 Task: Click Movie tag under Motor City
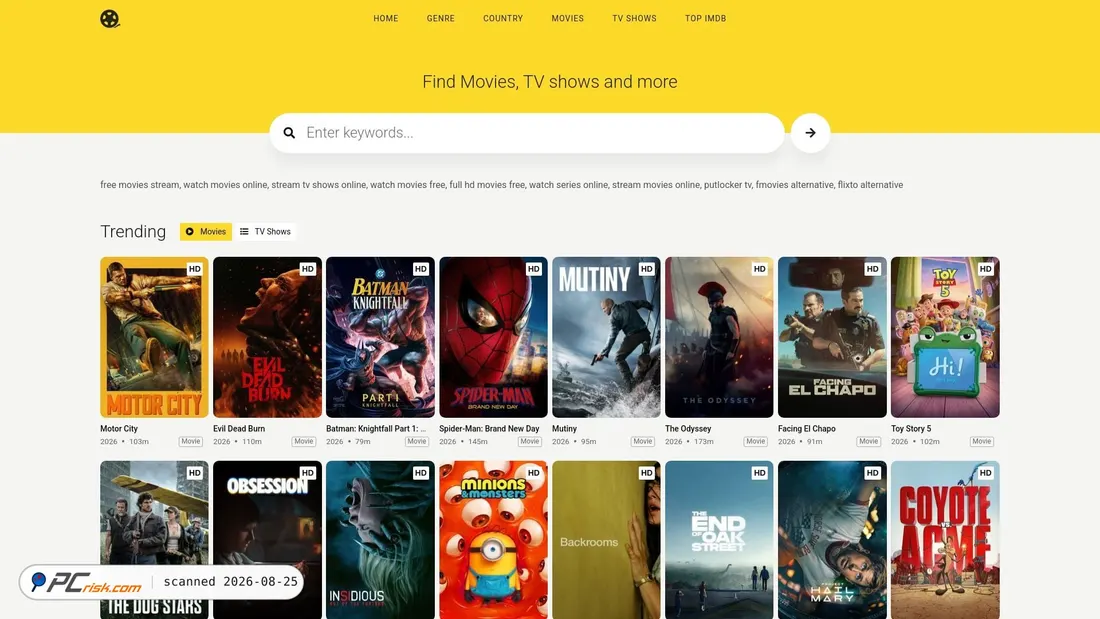tap(190, 441)
